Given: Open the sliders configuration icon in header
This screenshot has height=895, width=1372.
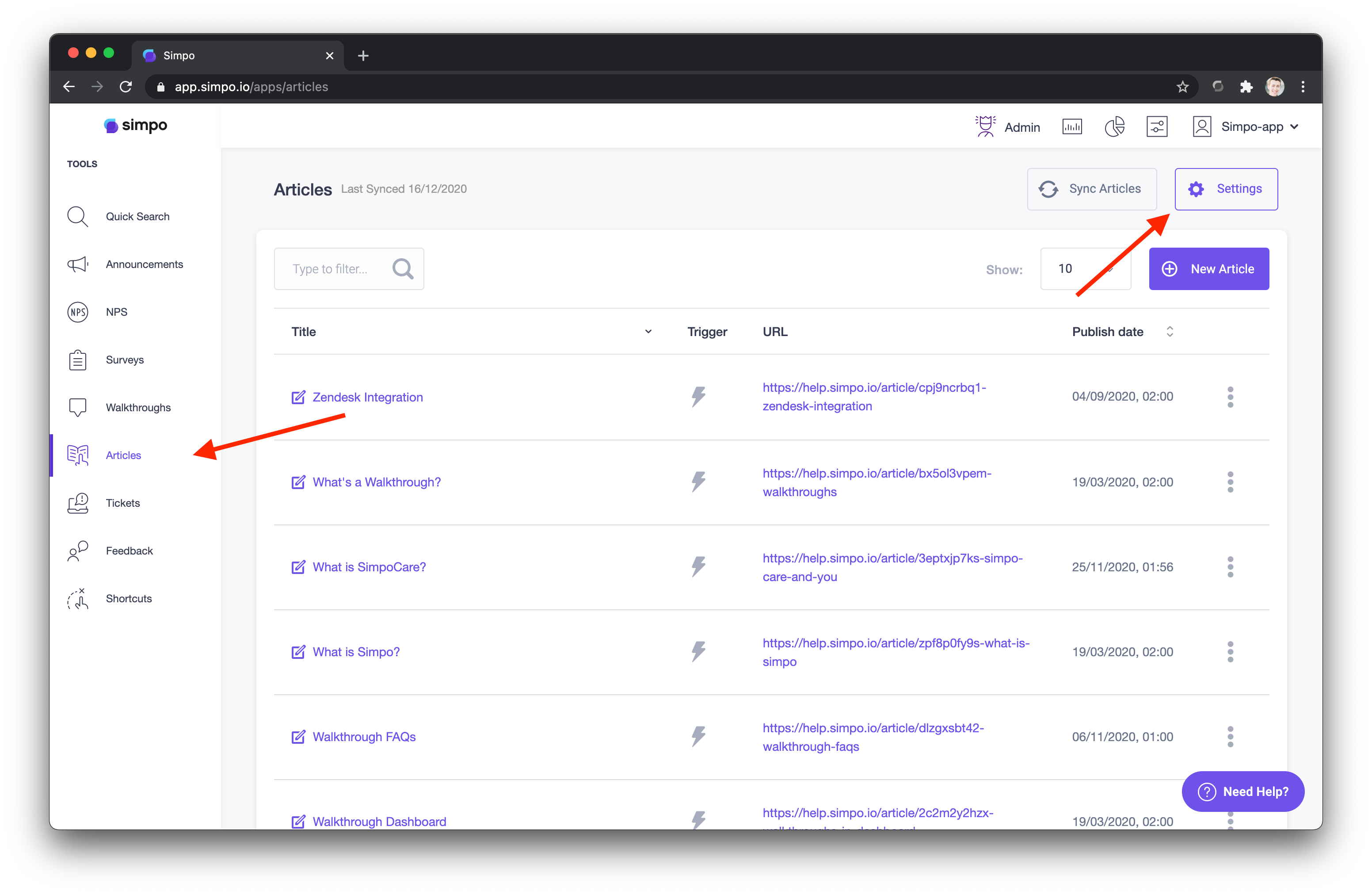Looking at the screenshot, I should (1157, 126).
